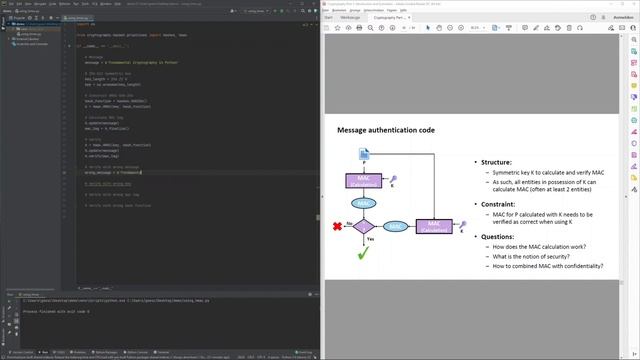Screen dimensions: 640x360
Task: Open Acrobat Hilfe menu
Action: tap(403, 10)
